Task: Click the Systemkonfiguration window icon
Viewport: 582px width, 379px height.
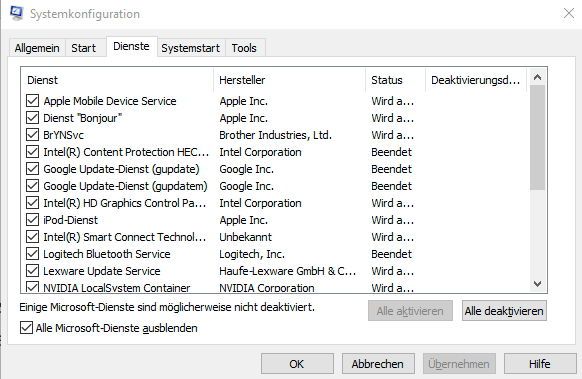Action: (x=16, y=13)
